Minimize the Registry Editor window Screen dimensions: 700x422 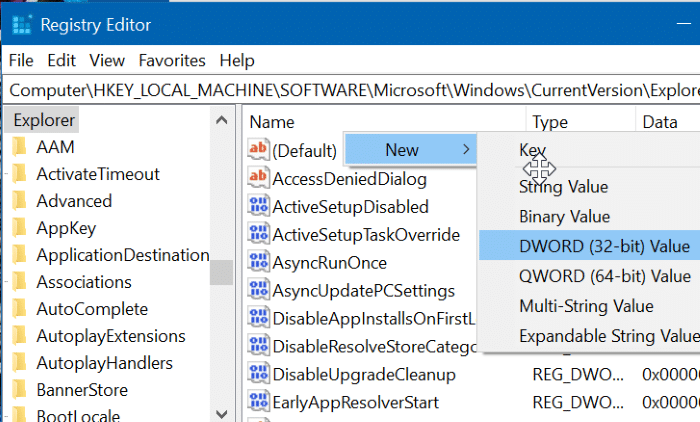pos(683,23)
